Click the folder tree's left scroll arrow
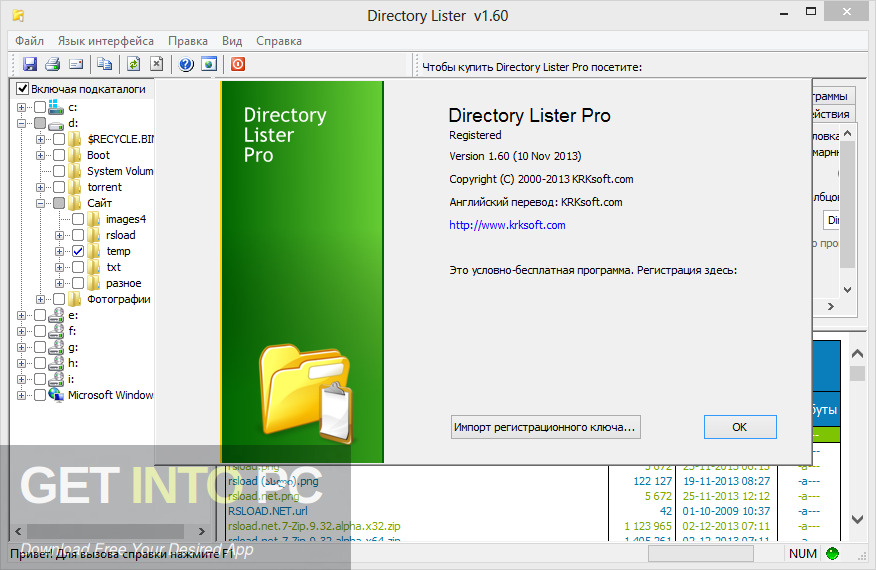Viewport: 876px width, 570px height. [x=18, y=531]
